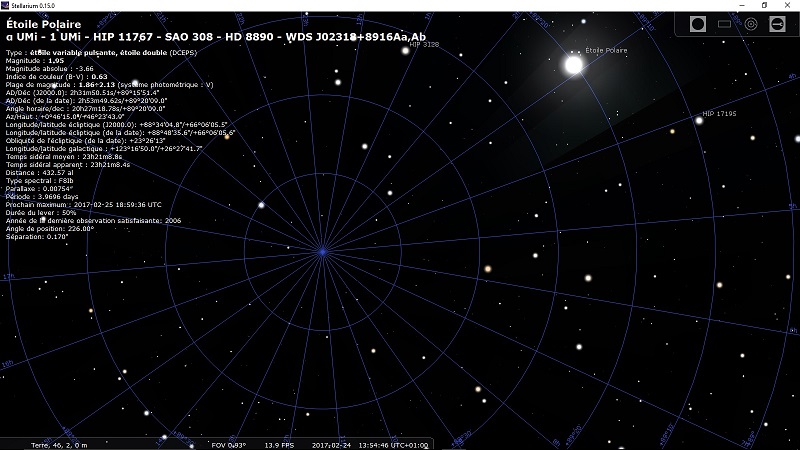Select the orange star right of grid center
The image size is (800, 450).
pyautogui.click(x=488, y=268)
